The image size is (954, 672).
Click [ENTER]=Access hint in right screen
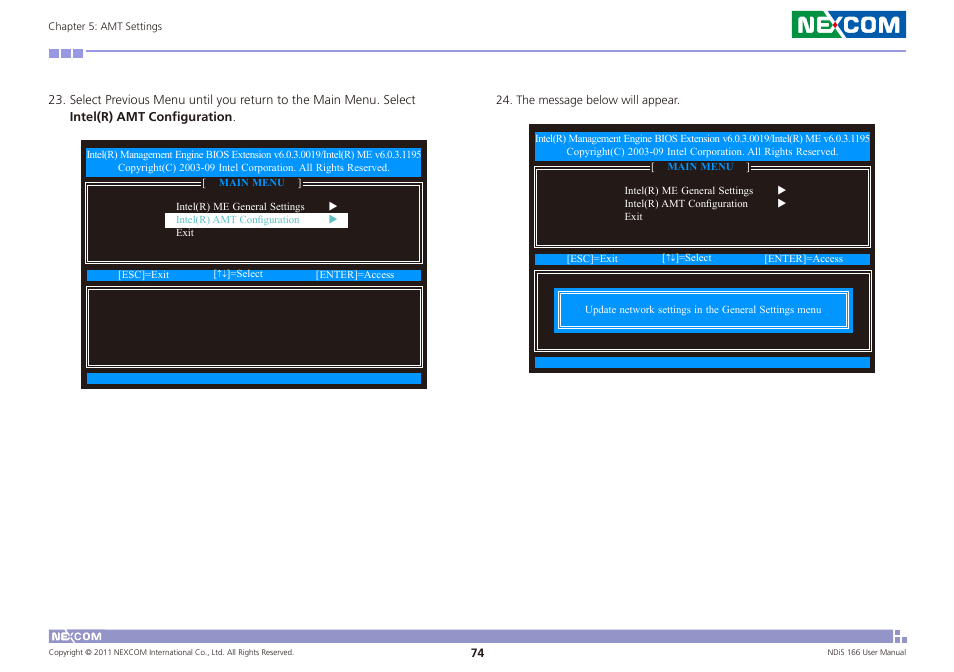point(803,259)
